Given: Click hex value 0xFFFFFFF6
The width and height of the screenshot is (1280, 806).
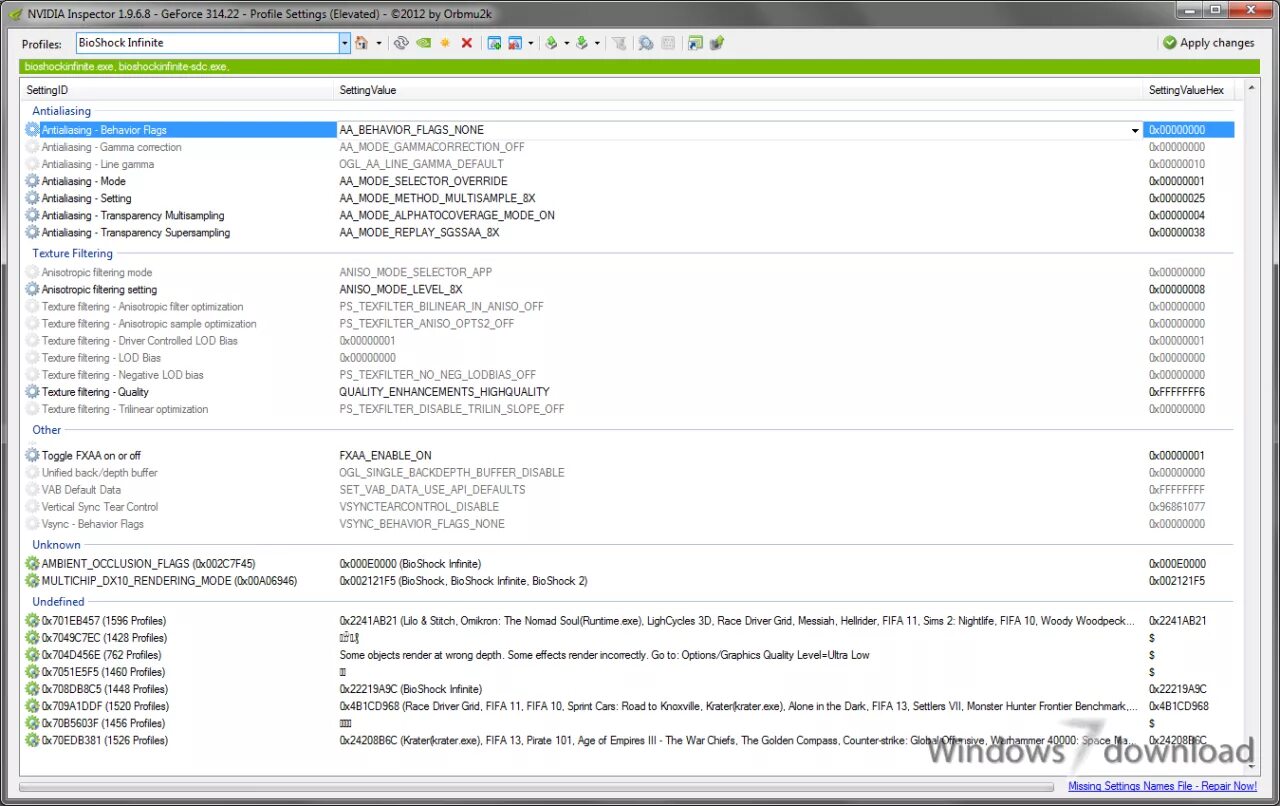Looking at the screenshot, I should [x=1177, y=392].
